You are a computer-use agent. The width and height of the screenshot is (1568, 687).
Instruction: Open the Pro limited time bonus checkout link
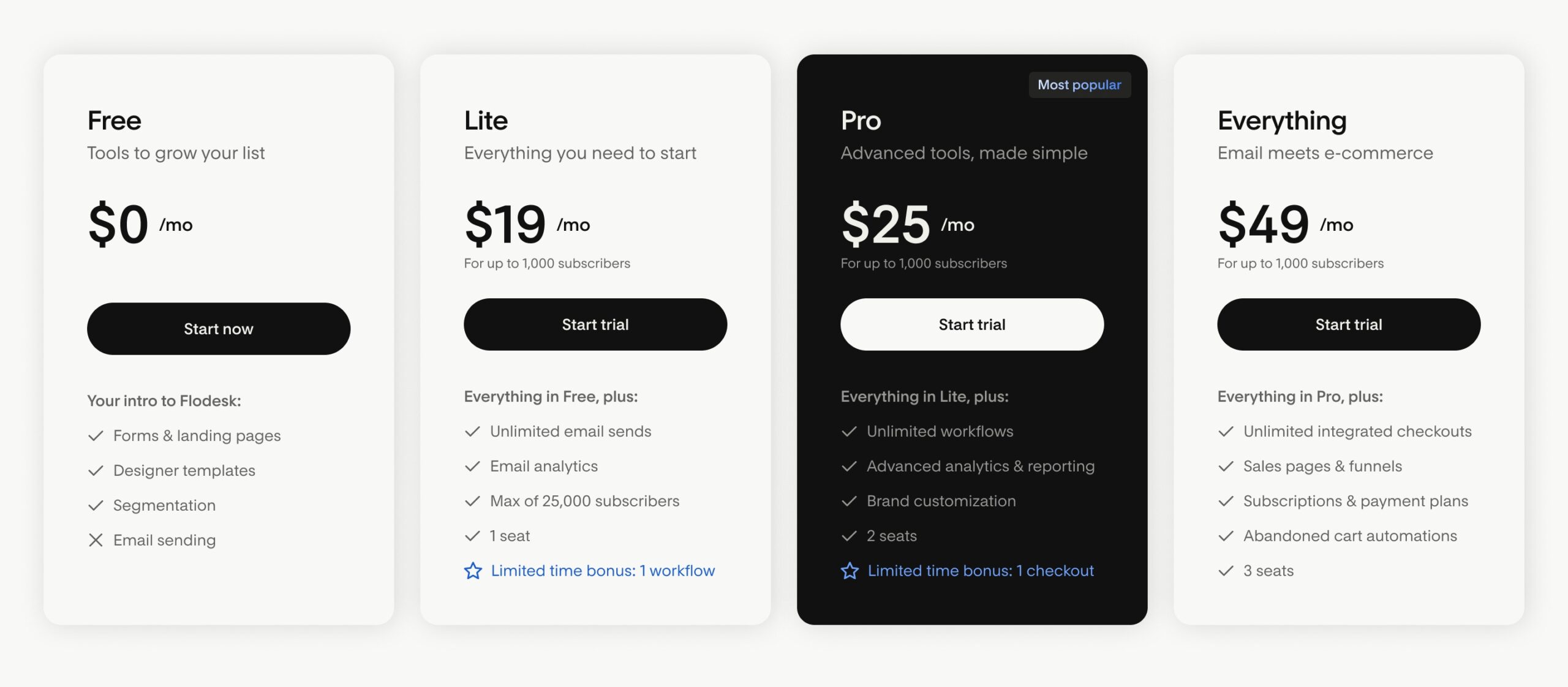point(980,571)
